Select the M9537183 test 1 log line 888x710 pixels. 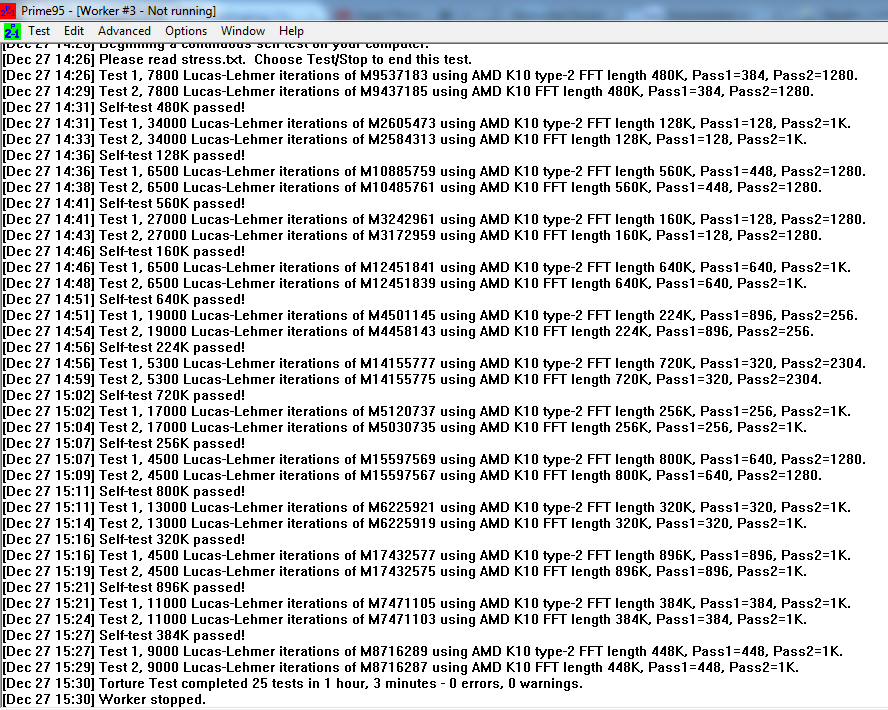(x=430, y=75)
